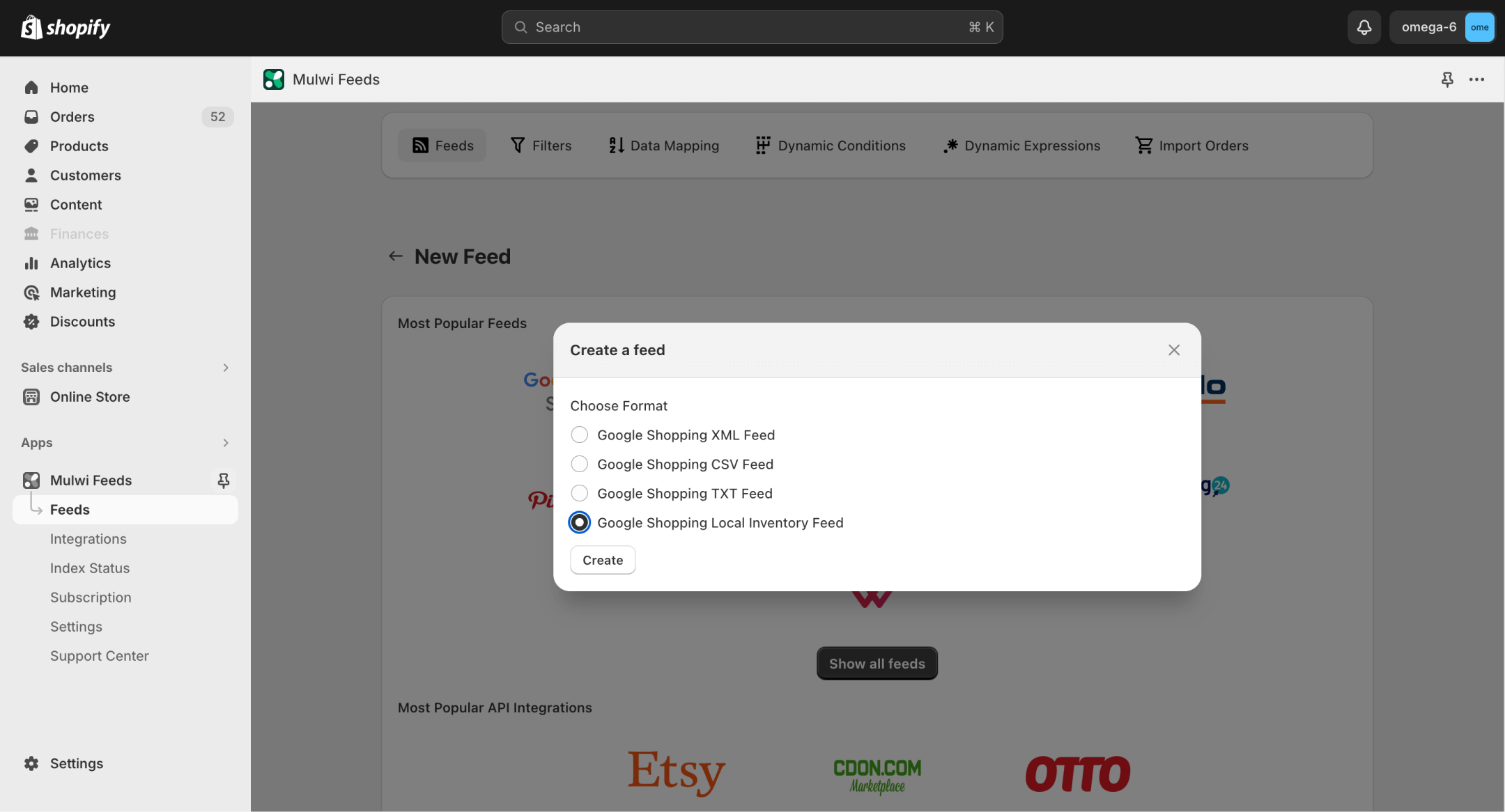Open the Import Orders tab
Image resolution: width=1505 pixels, height=812 pixels.
pyautogui.click(x=1191, y=146)
